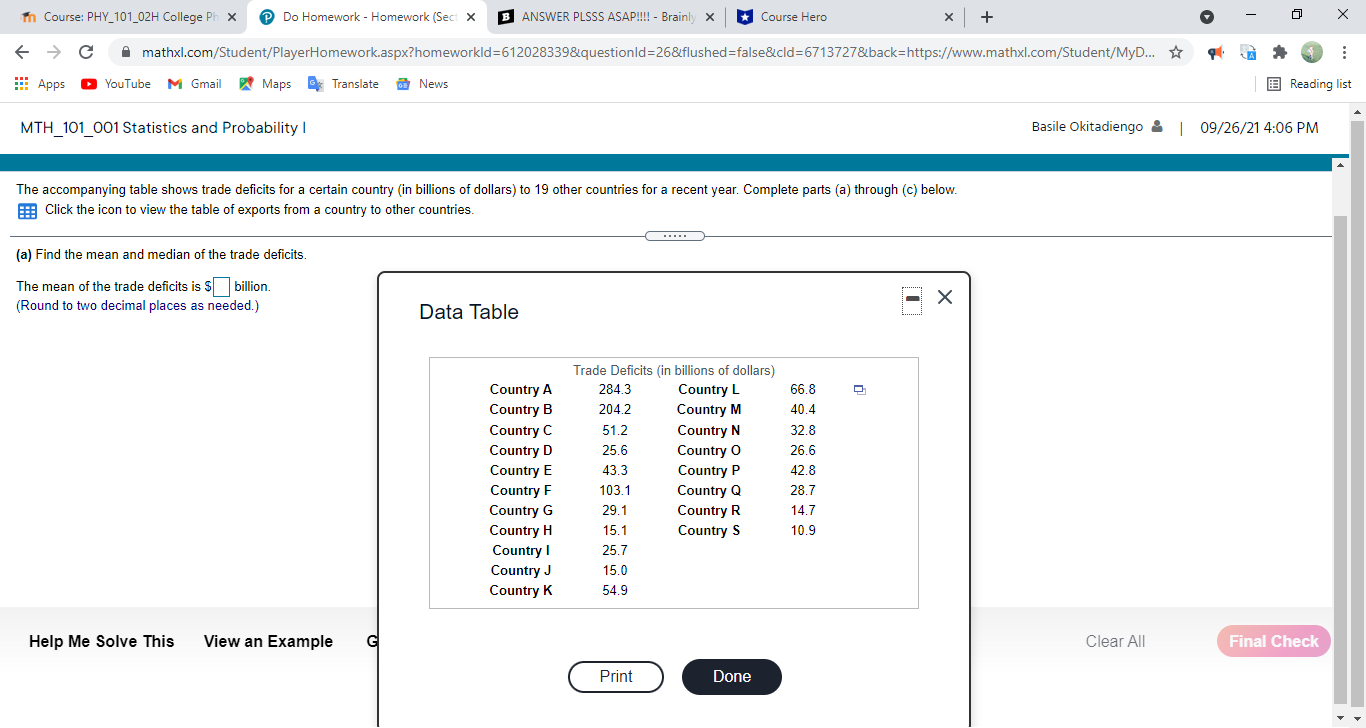Click Clear All
The height and width of the screenshot is (728, 1366).
[1115, 642]
